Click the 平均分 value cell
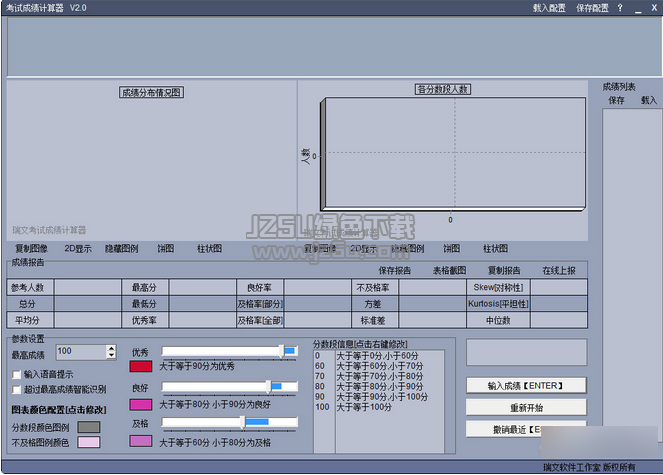This screenshot has height=475, width=663. (88, 320)
